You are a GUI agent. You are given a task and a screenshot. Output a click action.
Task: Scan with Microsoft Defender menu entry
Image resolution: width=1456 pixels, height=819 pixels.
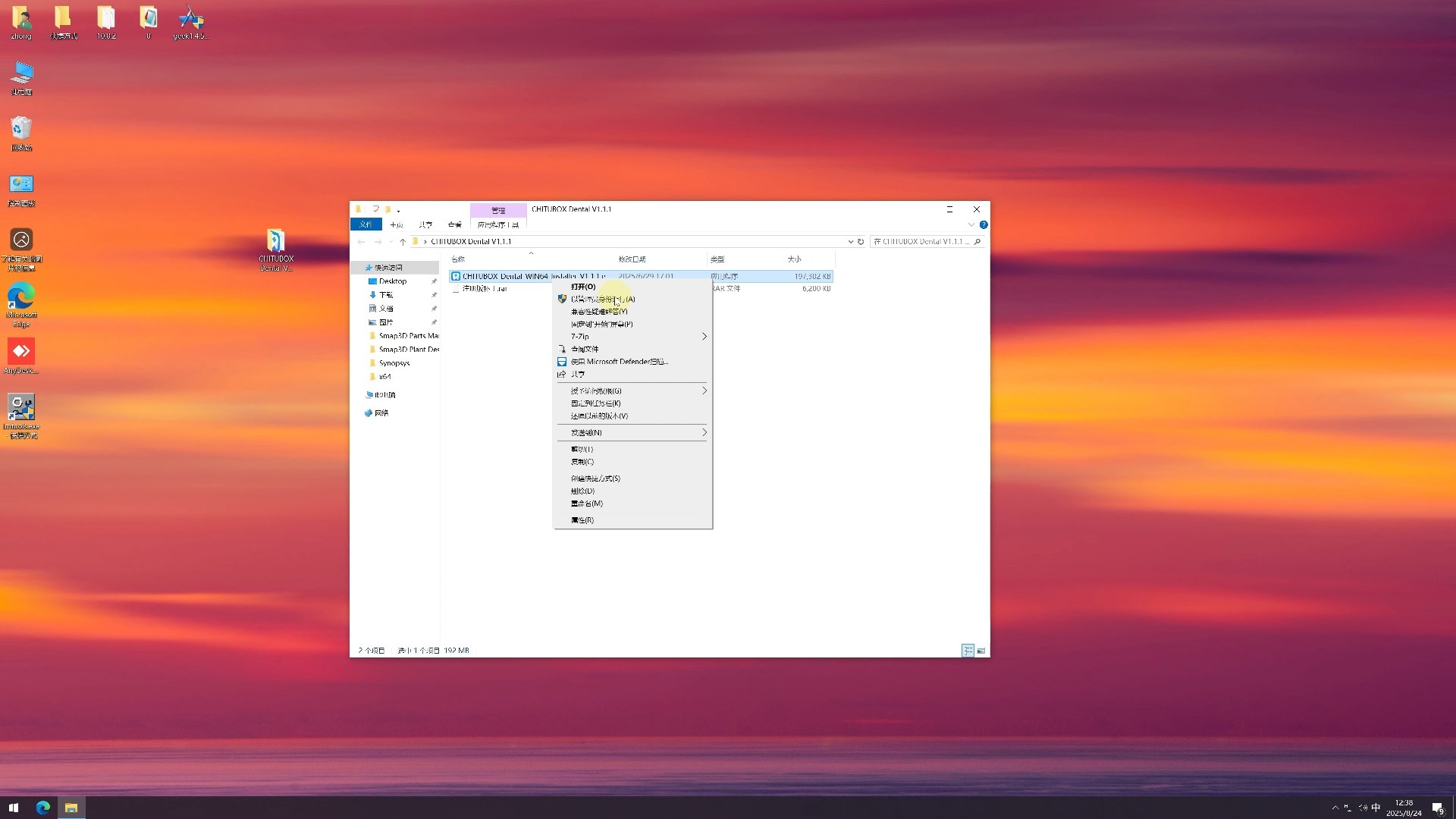pyautogui.click(x=633, y=362)
